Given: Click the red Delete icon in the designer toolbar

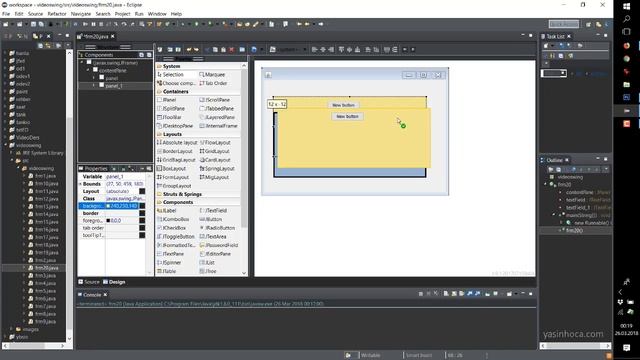Looking at the screenshot, I should click(231, 49).
